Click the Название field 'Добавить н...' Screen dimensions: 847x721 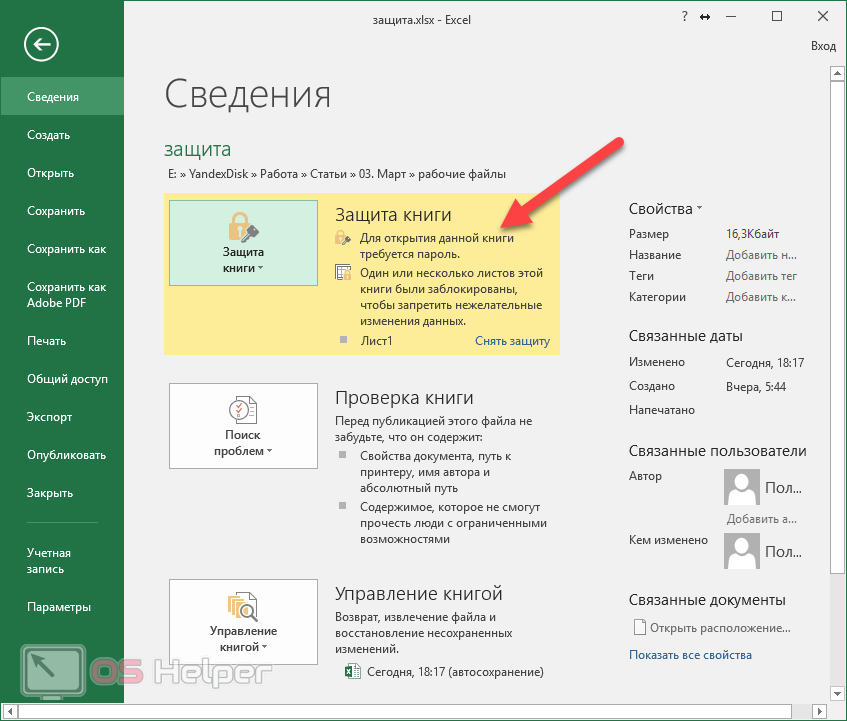(761, 255)
